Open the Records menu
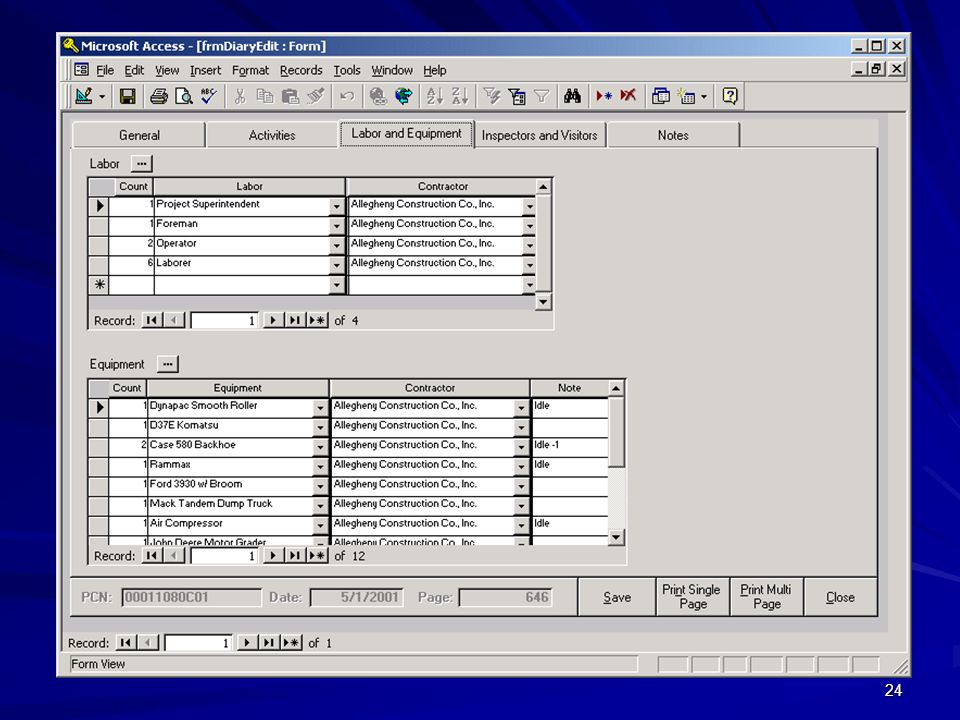 click(x=301, y=70)
